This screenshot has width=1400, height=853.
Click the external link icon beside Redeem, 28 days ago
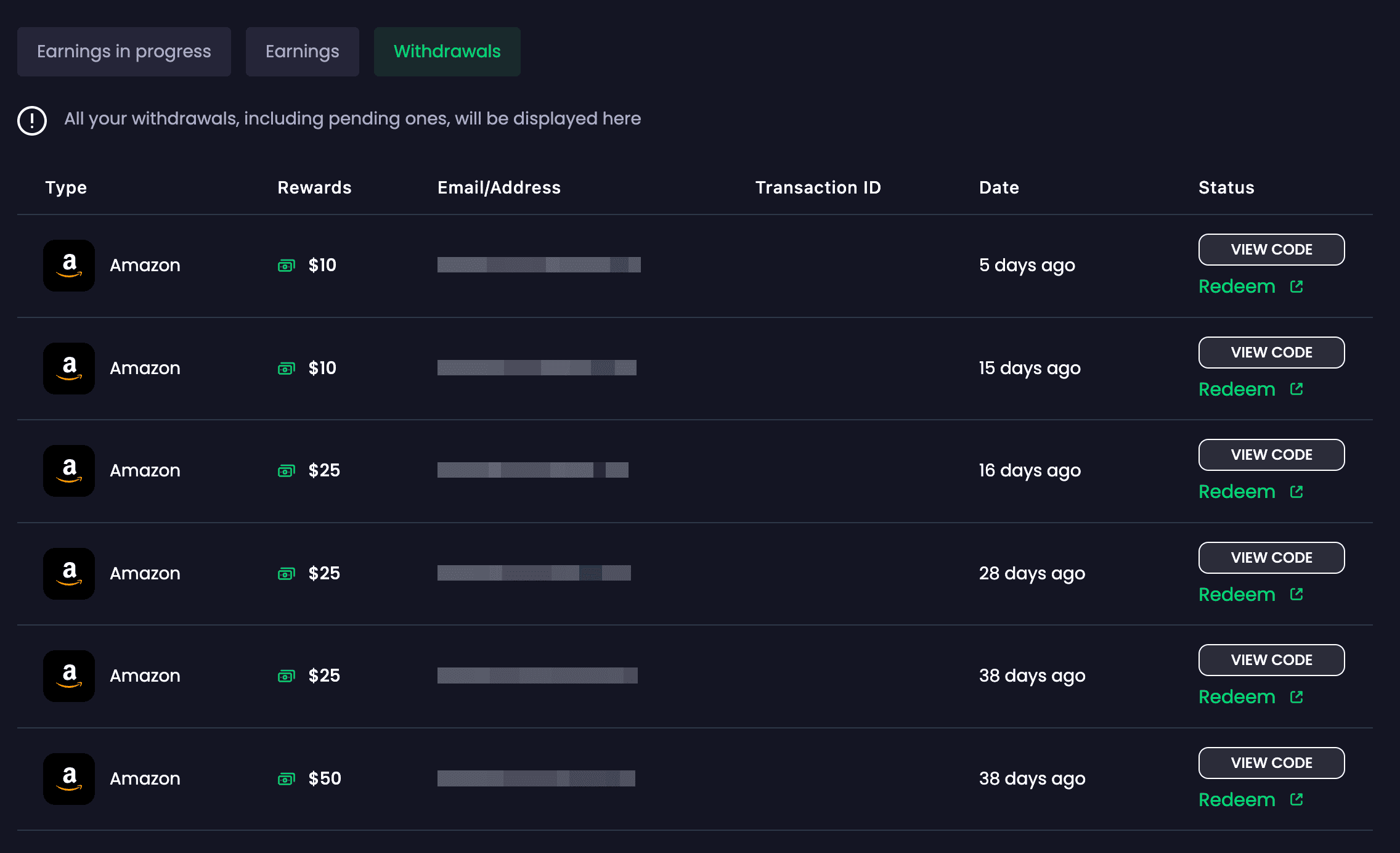point(1296,594)
